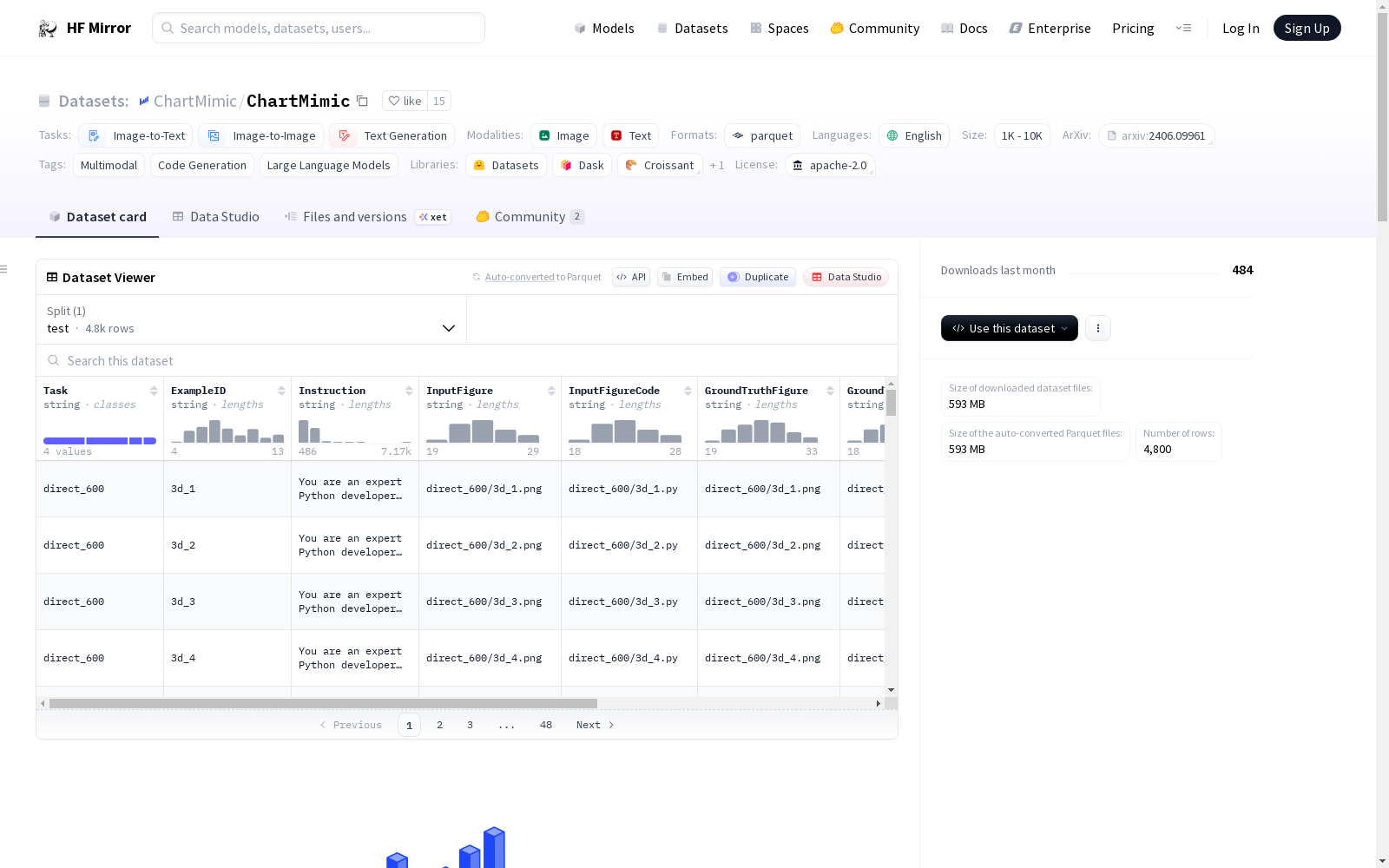Screen dimensions: 1389x868
Task: Switch to Files and versions tab
Action: coord(354,217)
